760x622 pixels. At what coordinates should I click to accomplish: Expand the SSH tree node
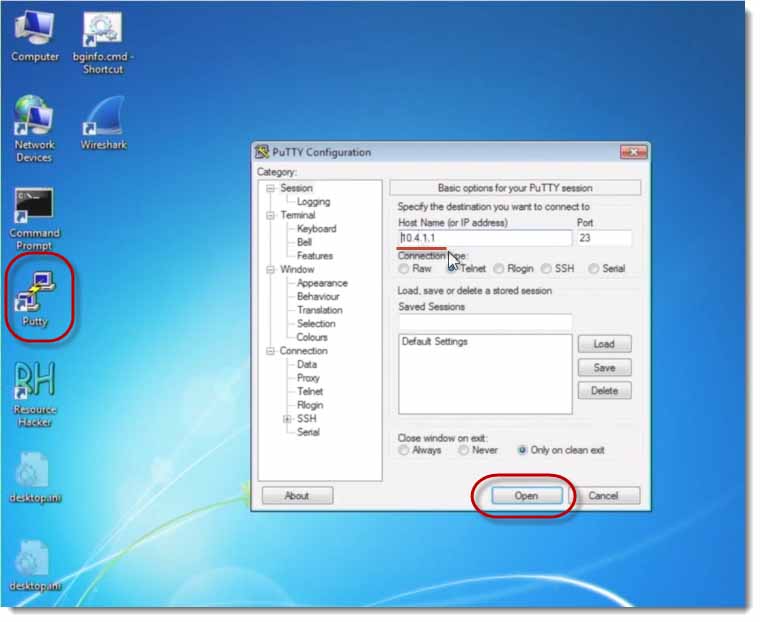pos(287,419)
